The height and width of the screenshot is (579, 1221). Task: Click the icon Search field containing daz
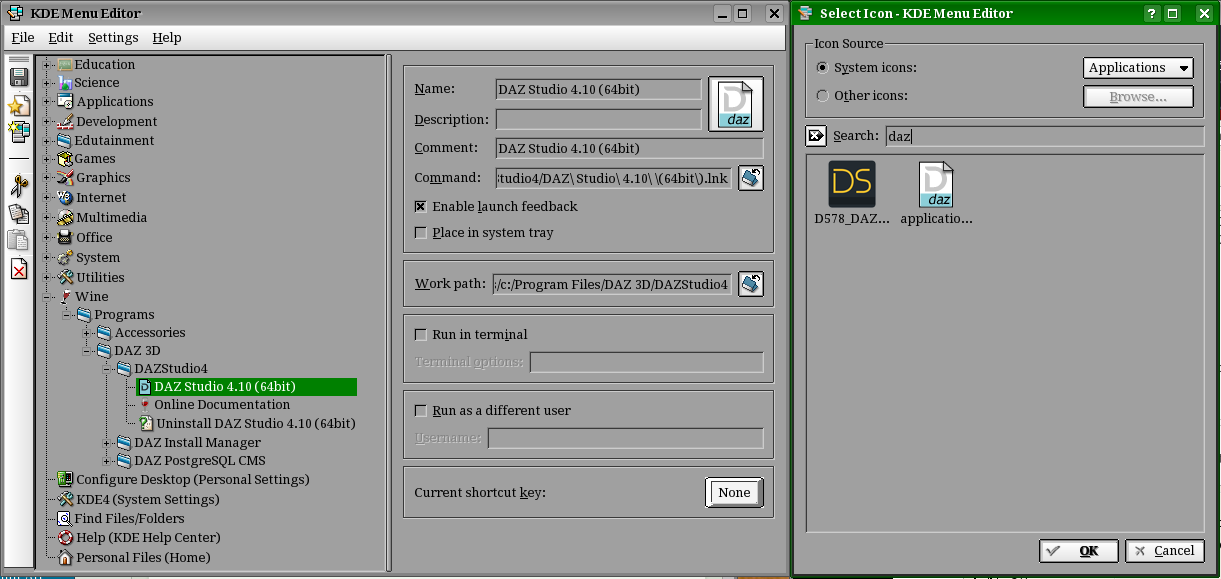[1044, 136]
